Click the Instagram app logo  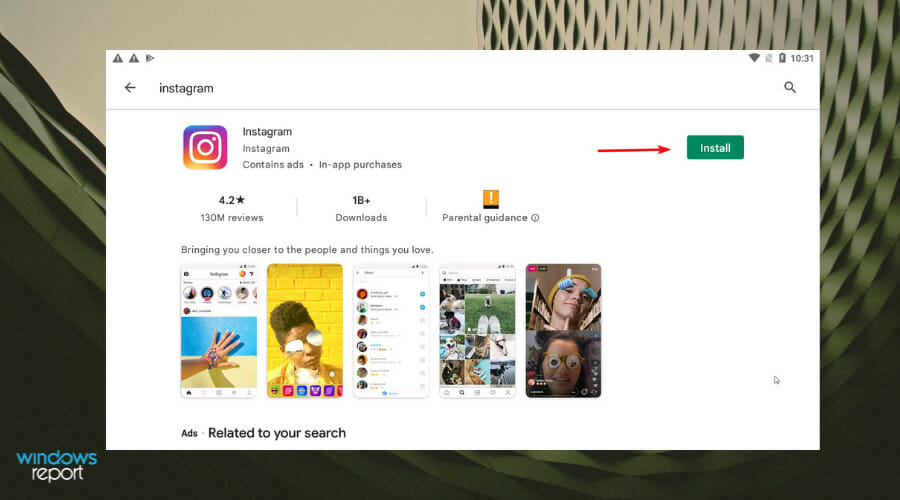tap(205, 148)
